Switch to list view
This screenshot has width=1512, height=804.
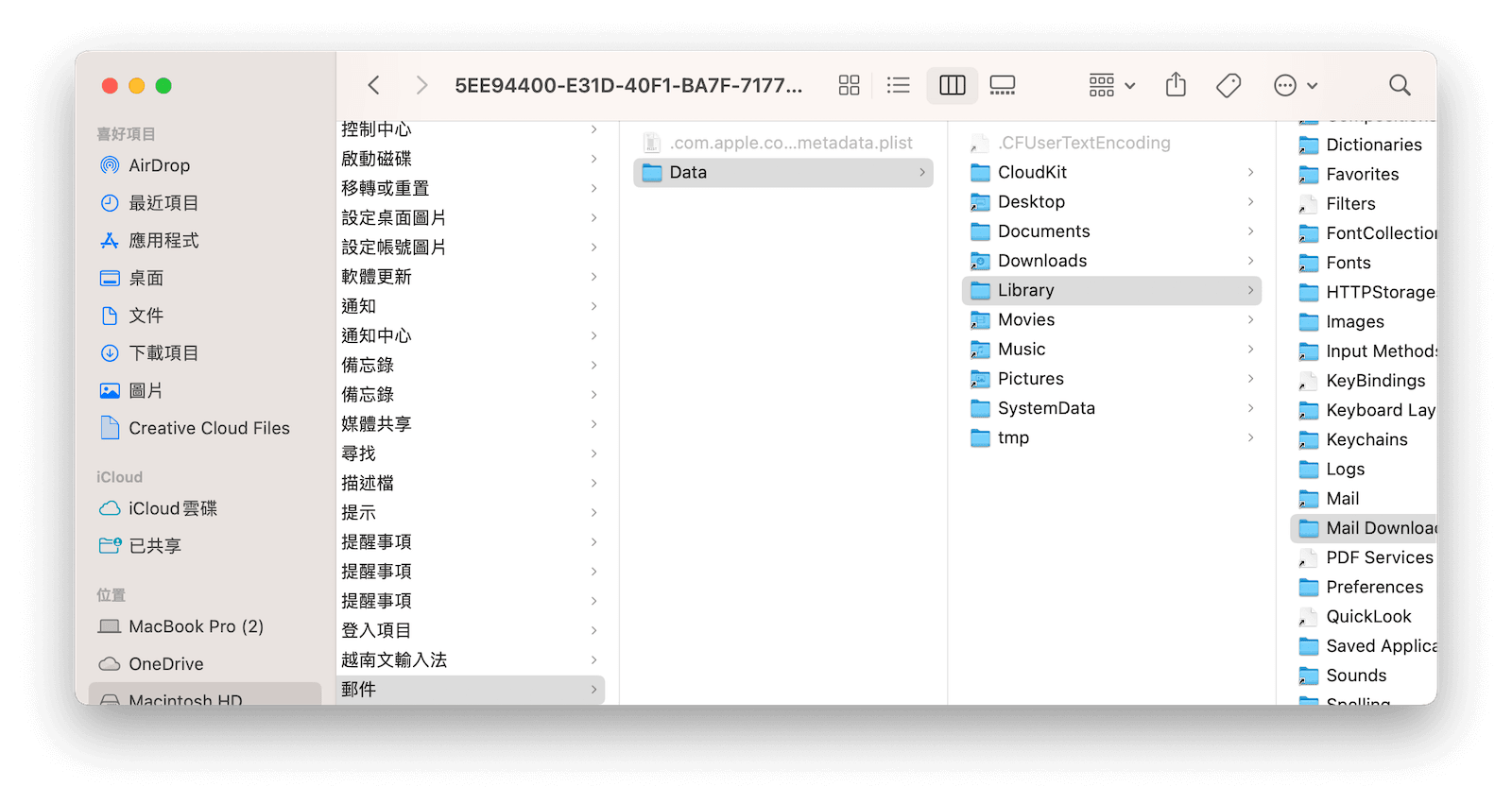[x=898, y=86]
